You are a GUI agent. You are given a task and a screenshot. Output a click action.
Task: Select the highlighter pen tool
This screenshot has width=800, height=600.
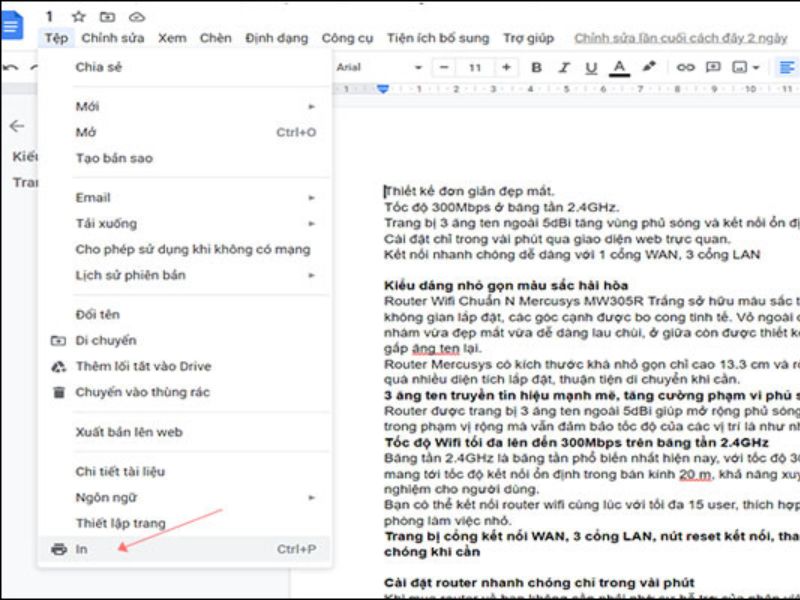pyautogui.click(x=649, y=68)
